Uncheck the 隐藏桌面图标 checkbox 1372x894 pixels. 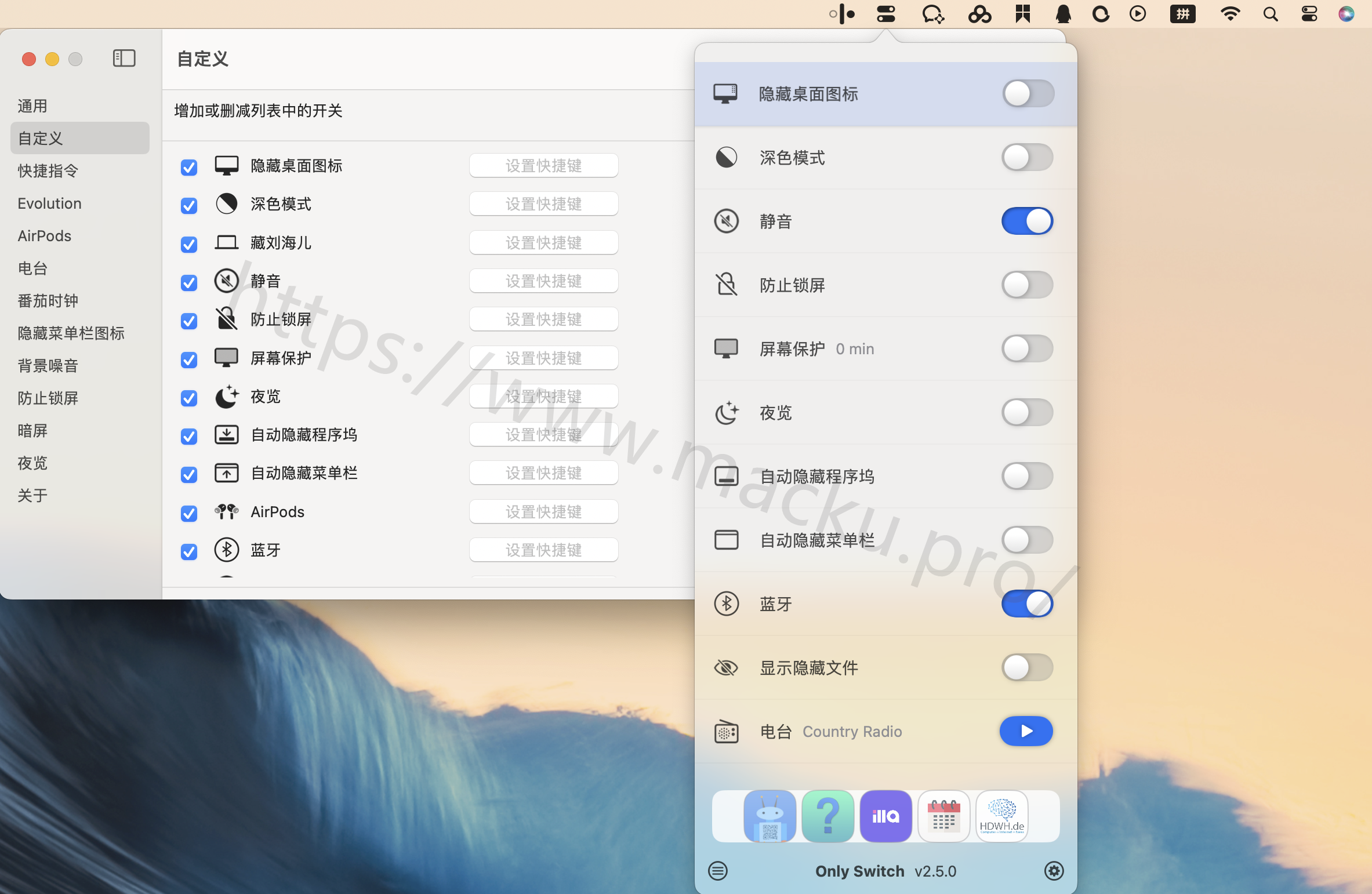coord(189,167)
